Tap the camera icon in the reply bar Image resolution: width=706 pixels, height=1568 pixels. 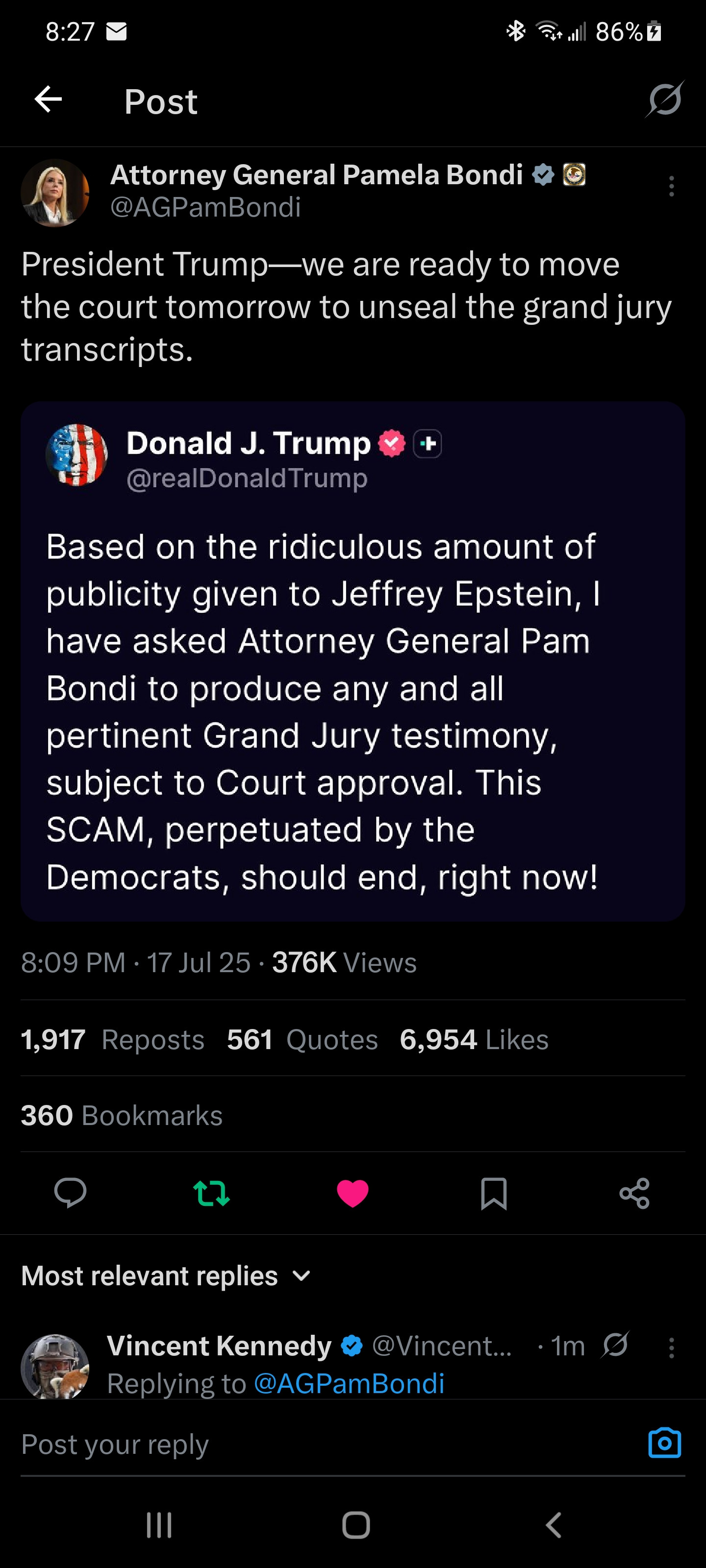[x=665, y=1443]
